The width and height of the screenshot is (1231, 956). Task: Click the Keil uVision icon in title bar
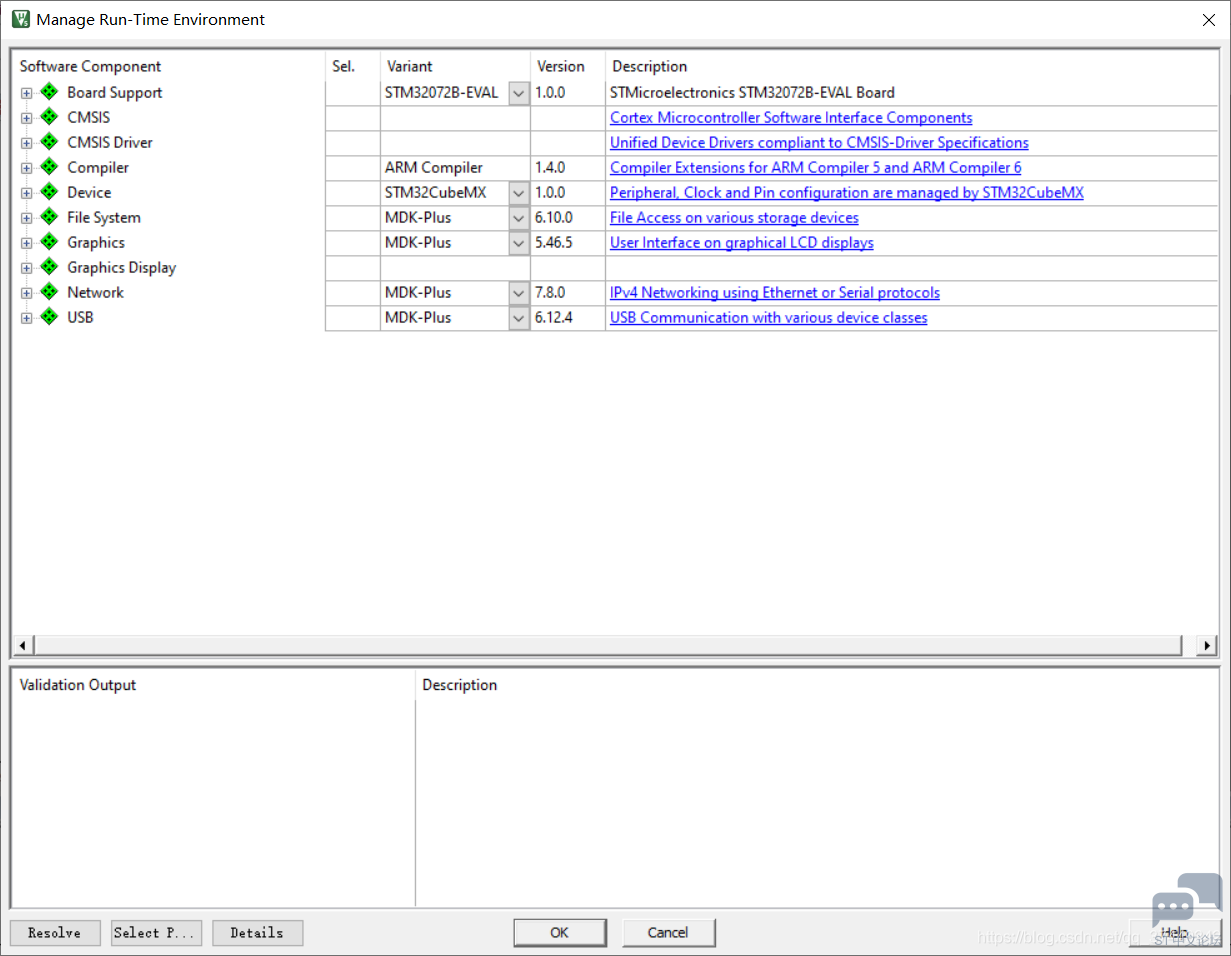click(x=20, y=19)
